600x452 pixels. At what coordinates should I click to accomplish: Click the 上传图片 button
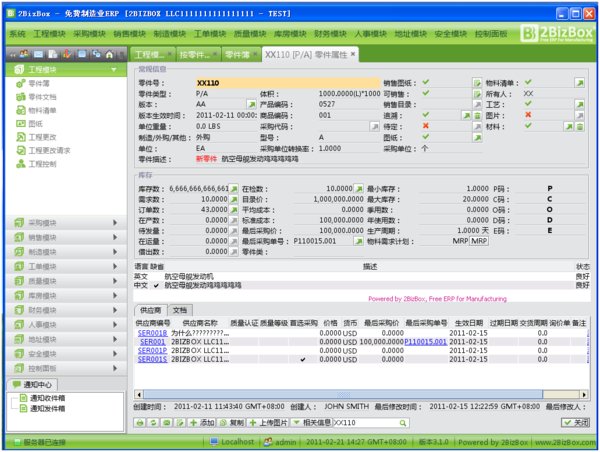pyautogui.click(x=268, y=423)
